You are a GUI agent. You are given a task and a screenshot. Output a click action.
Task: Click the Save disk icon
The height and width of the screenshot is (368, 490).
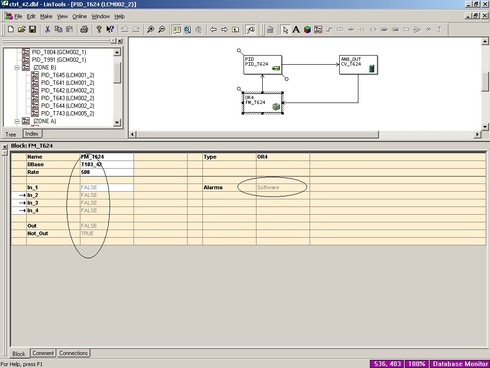32,29
